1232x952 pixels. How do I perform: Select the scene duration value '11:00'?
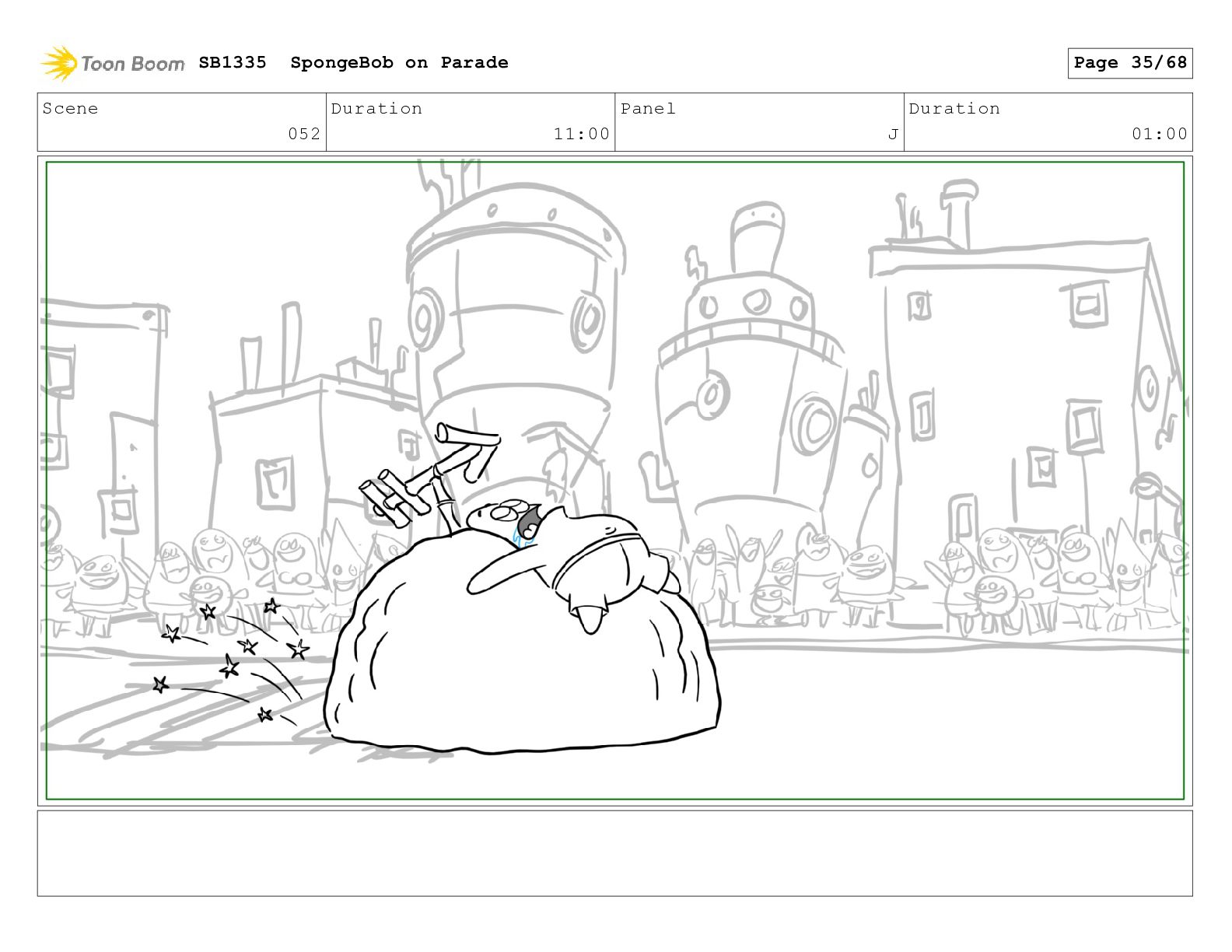click(x=582, y=134)
